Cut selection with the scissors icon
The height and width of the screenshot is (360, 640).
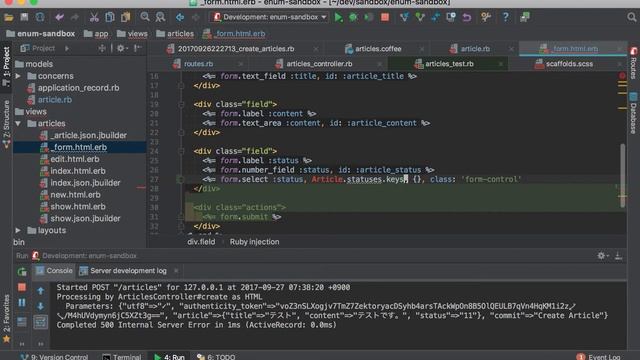pyautogui.click(x=94, y=17)
